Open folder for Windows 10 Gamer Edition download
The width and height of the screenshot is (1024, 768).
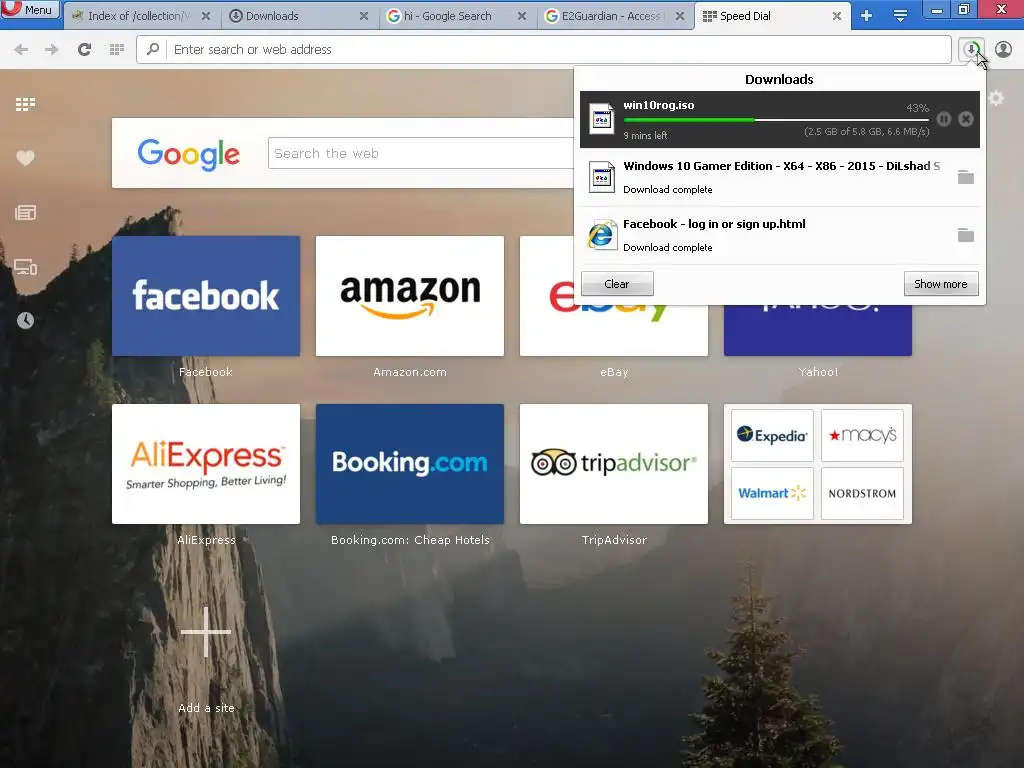point(965,177)
